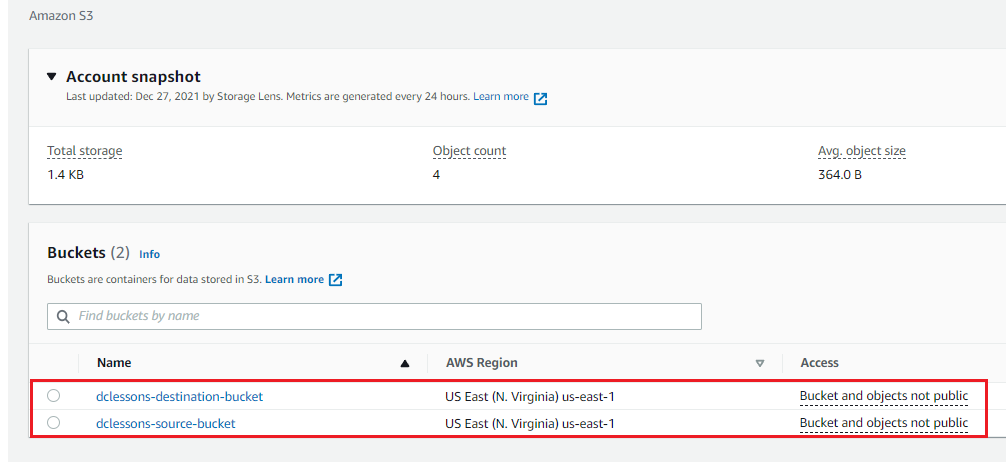
Task: Click region cell of dclessons-destination-bucket
Action: point(530,397)
